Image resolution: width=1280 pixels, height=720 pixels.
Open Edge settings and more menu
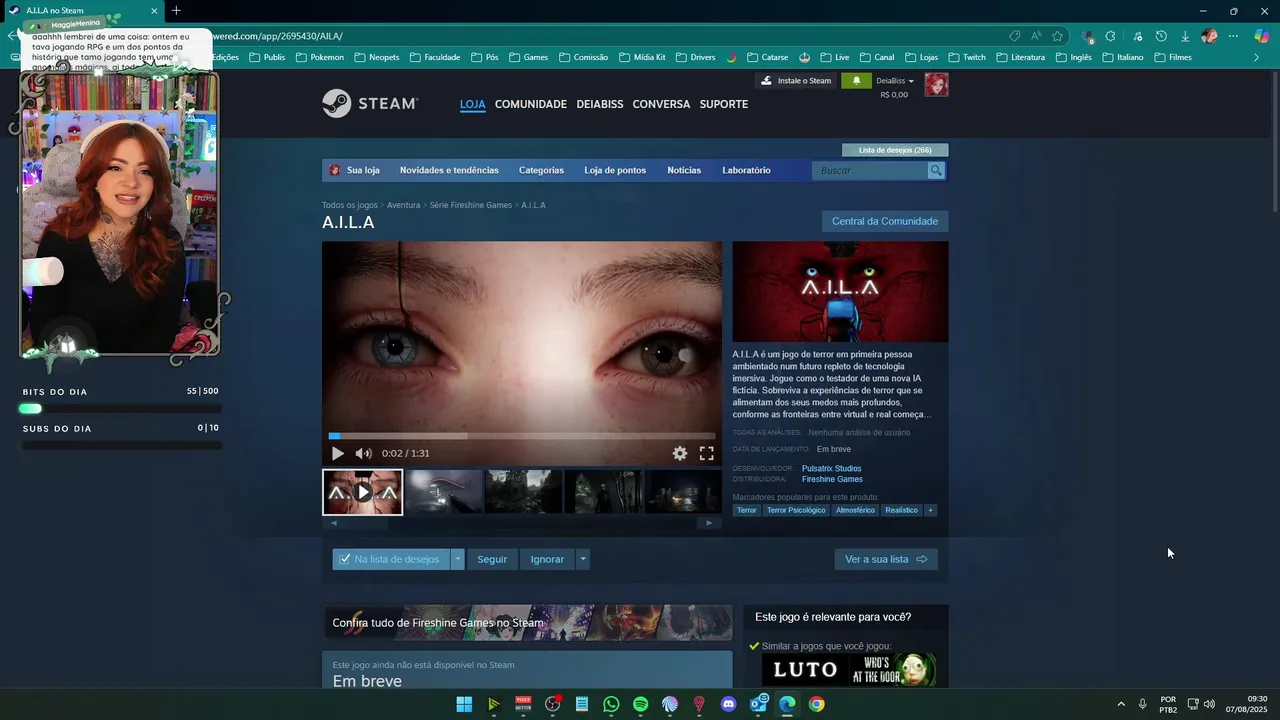pos(1233,36)
